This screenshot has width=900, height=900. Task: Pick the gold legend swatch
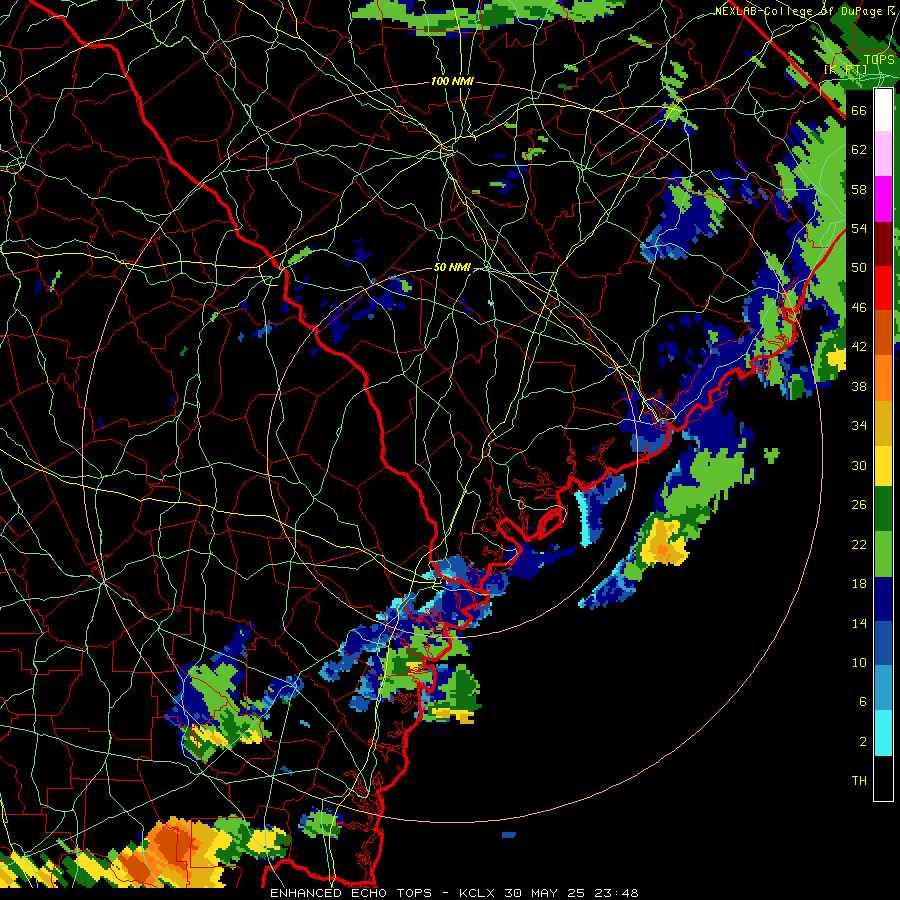point(883,424)
